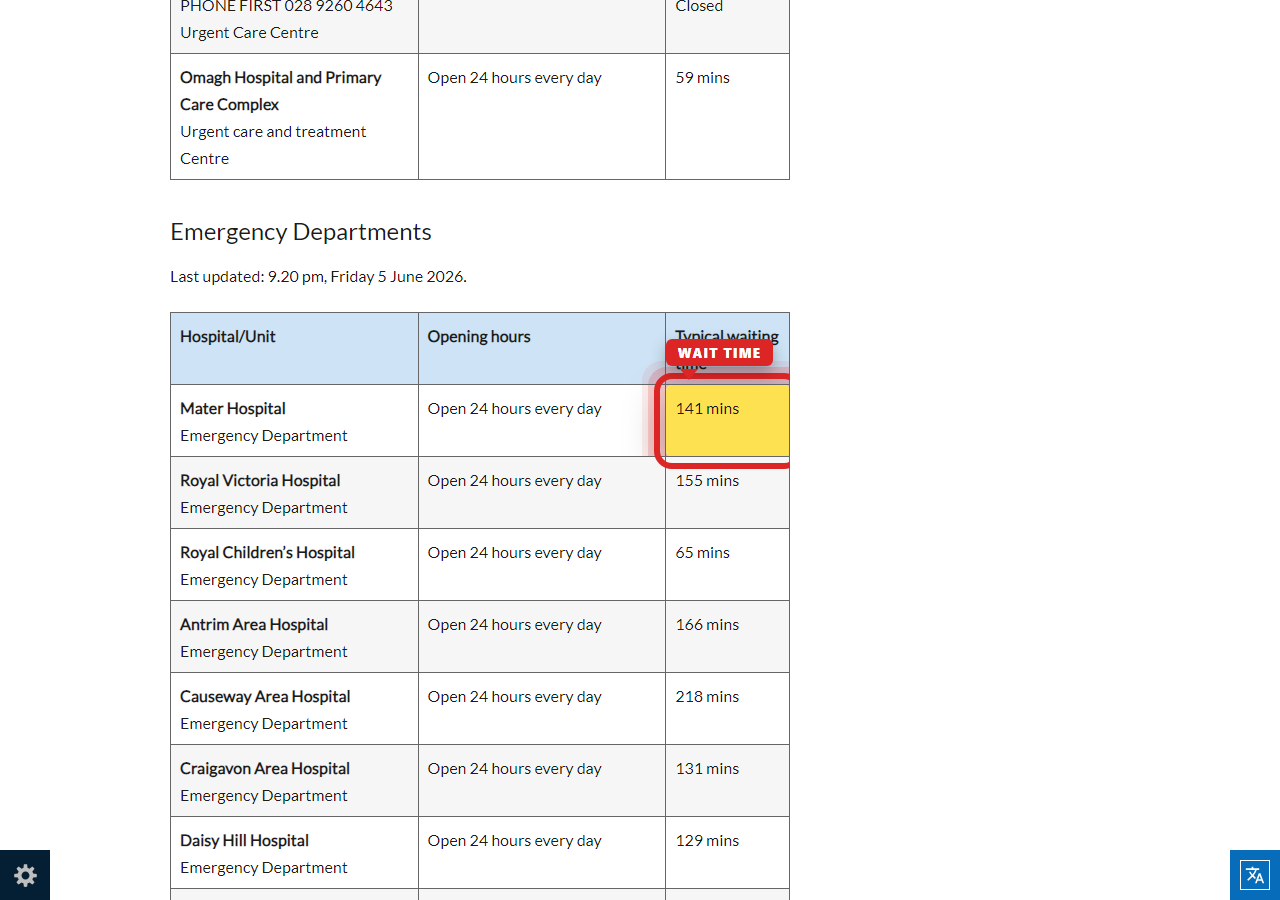This screenshot has width=1280, height=900.
Task: Select Royal Victoria Hospital name
Action: (x=260, y=480)
